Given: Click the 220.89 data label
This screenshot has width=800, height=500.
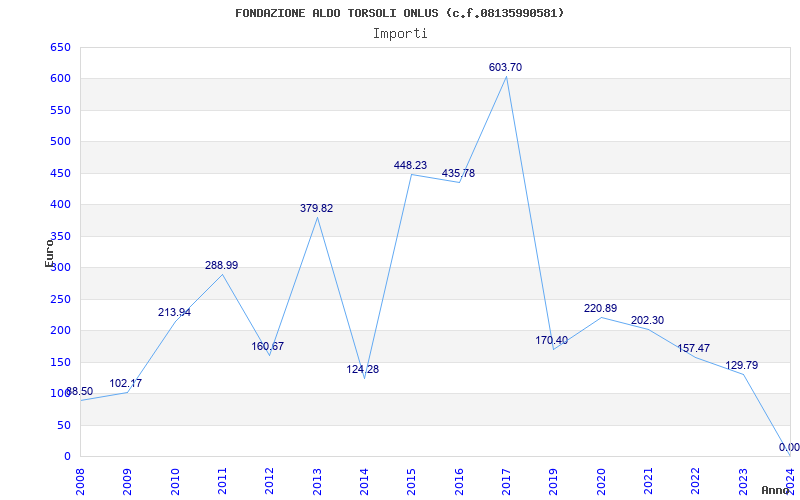Looking at the screenshot, I should [x=601, y=308].
